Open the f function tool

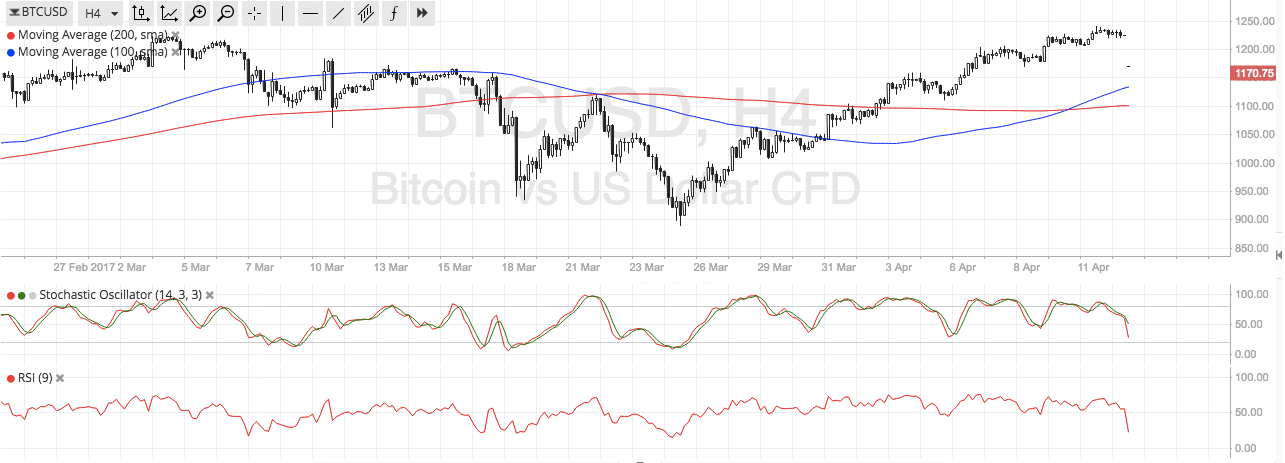pyautogui.click(x=394, y=13)
